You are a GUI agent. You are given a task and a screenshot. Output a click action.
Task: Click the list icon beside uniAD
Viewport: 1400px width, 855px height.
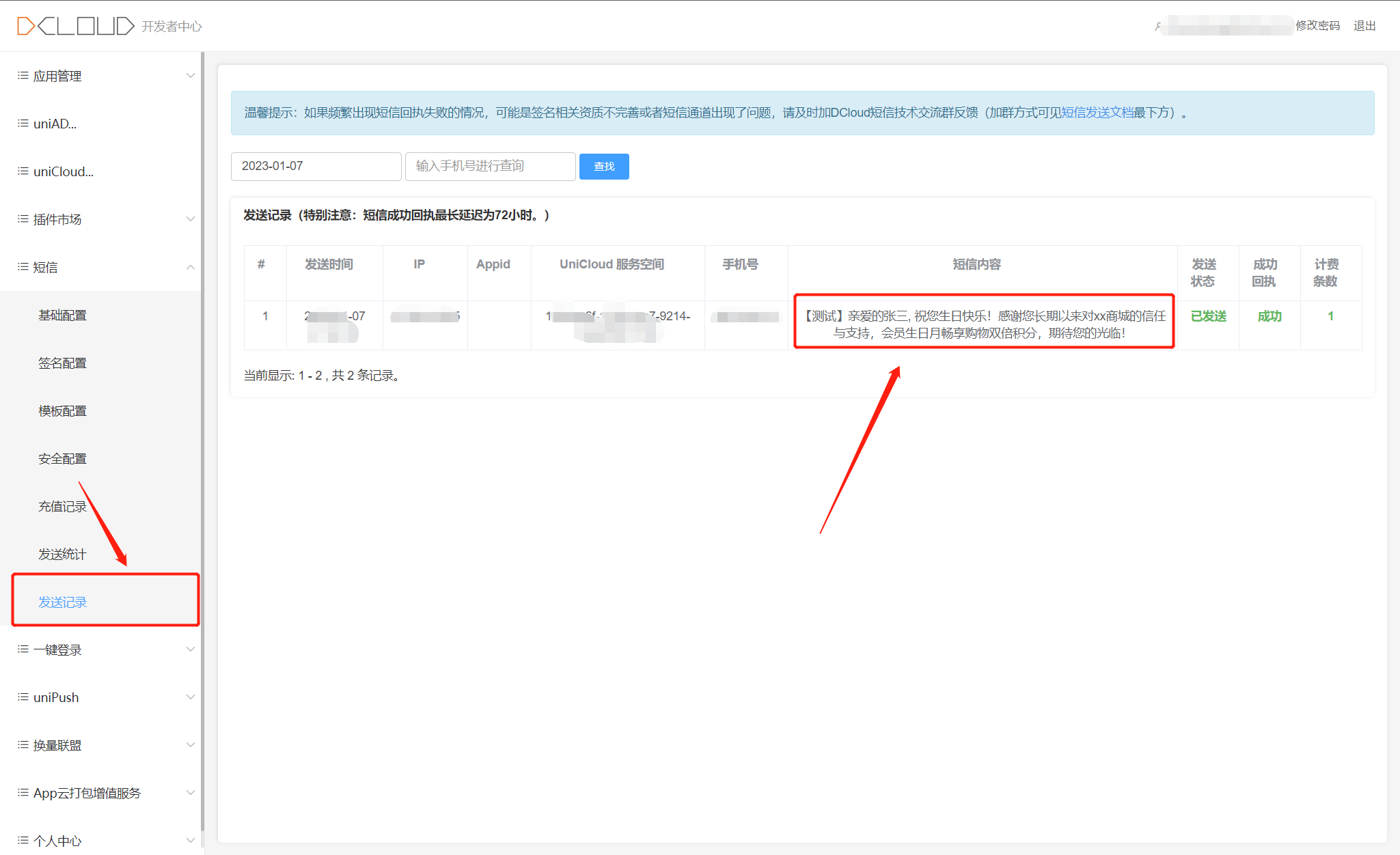(x=23, y=124)
